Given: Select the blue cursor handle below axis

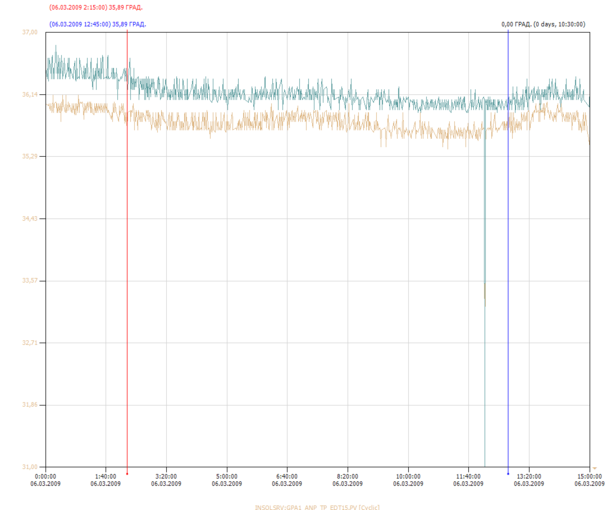Looking at the screenshot, I should coord(508,474).
